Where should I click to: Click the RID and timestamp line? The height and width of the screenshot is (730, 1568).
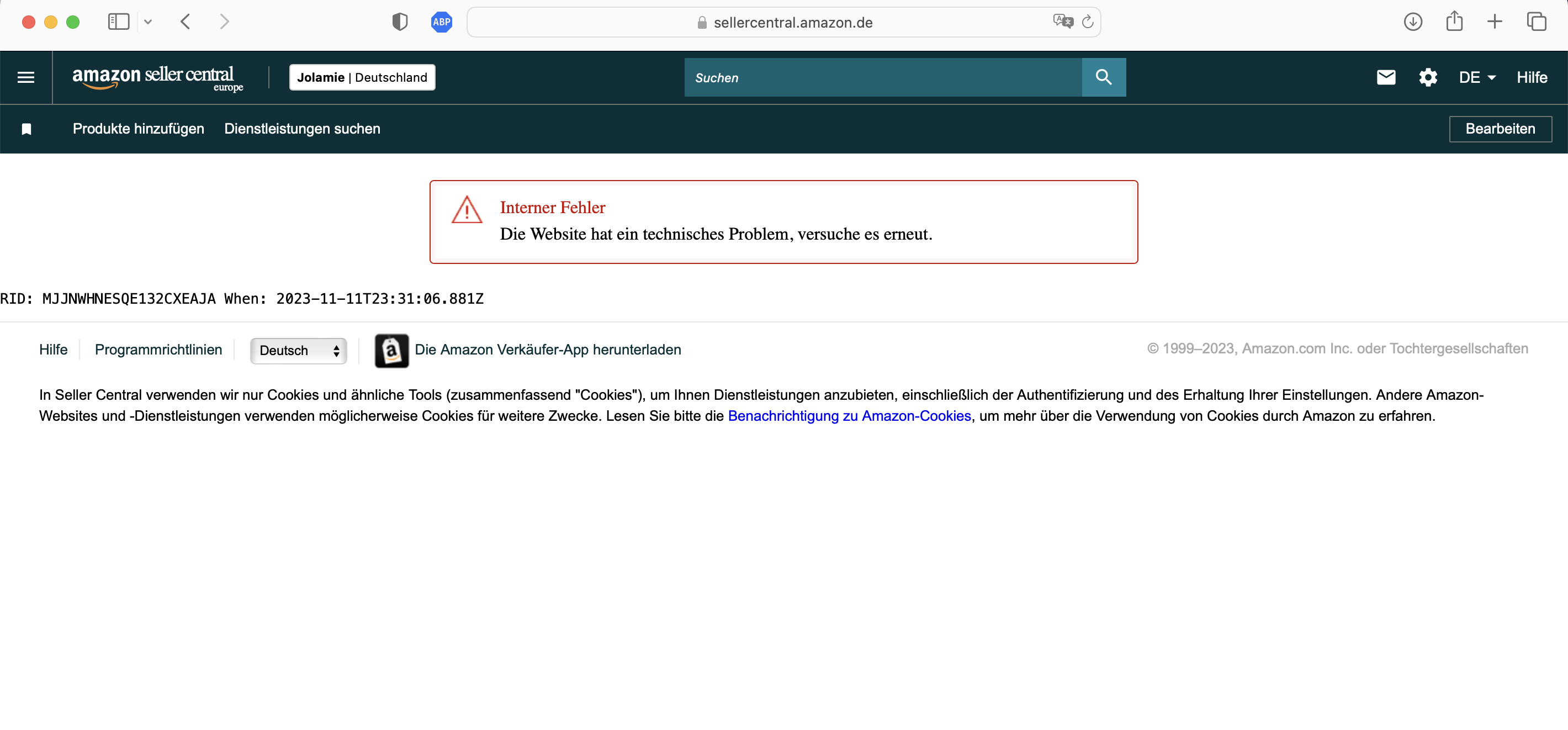pyautogui.click(x=242, y=299)
